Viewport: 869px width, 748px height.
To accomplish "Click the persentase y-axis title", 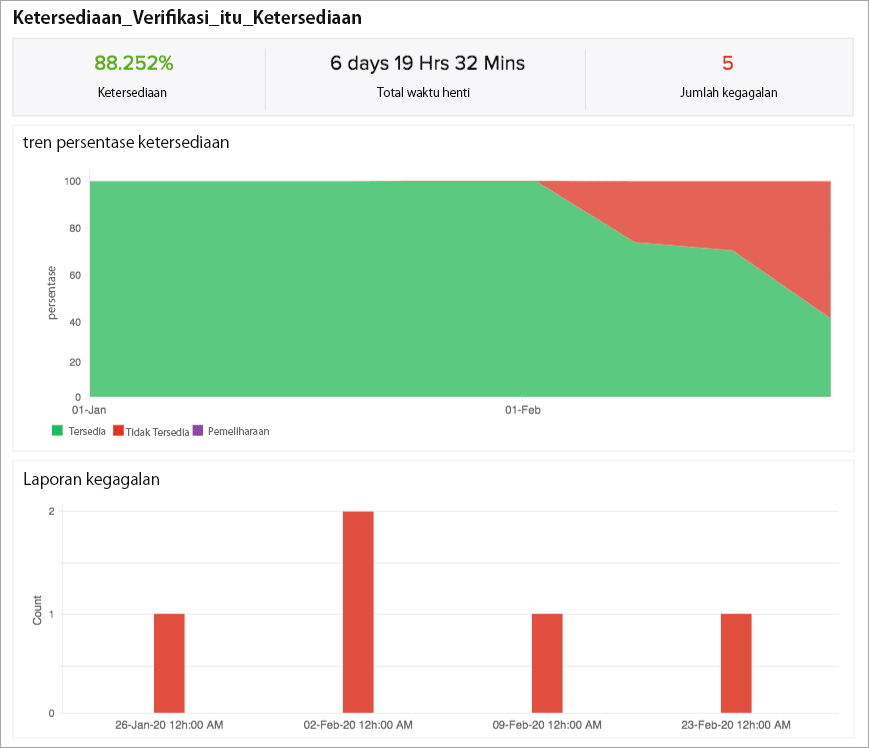I will pos(52,293).
